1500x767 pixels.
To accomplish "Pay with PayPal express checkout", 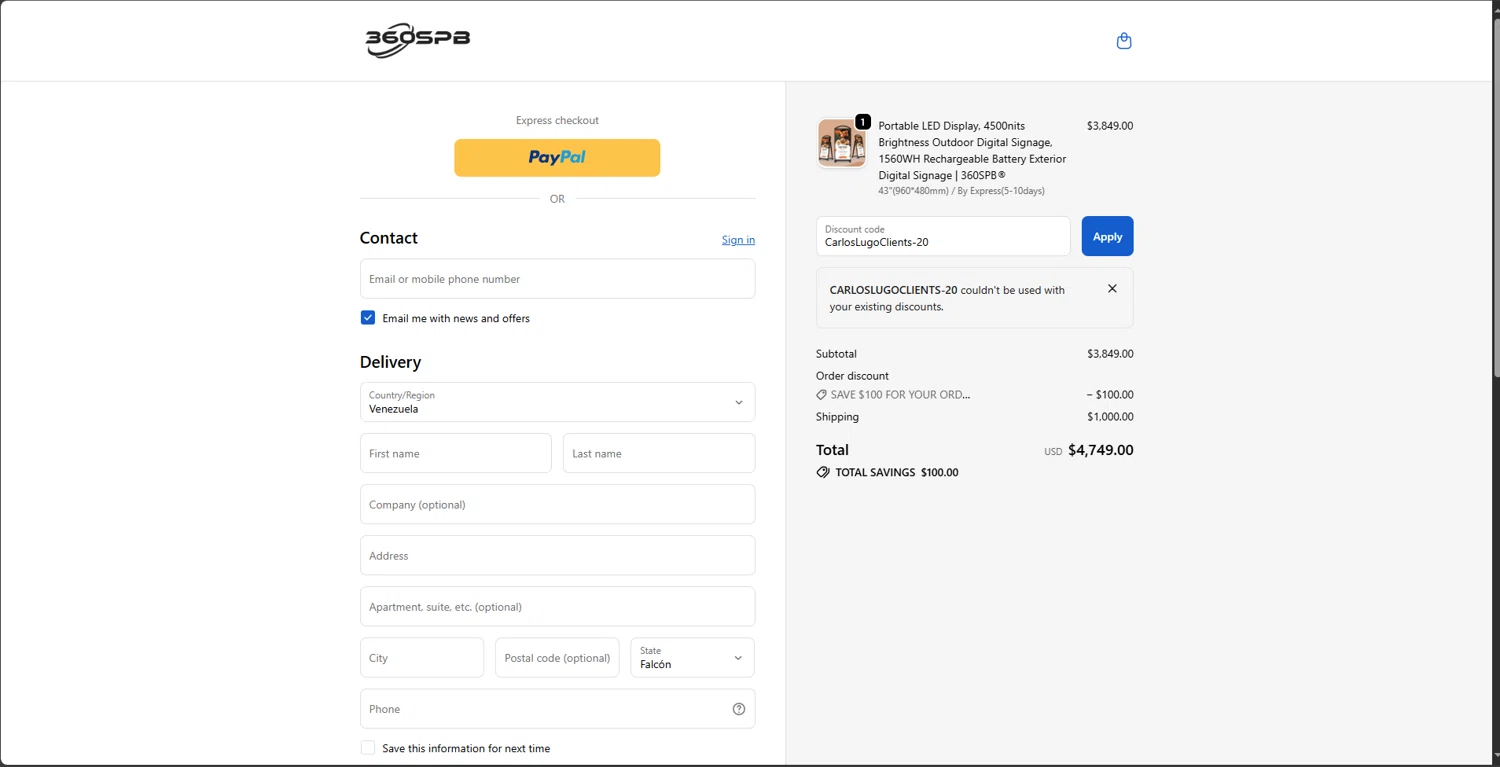I will [x=557, y=158].
